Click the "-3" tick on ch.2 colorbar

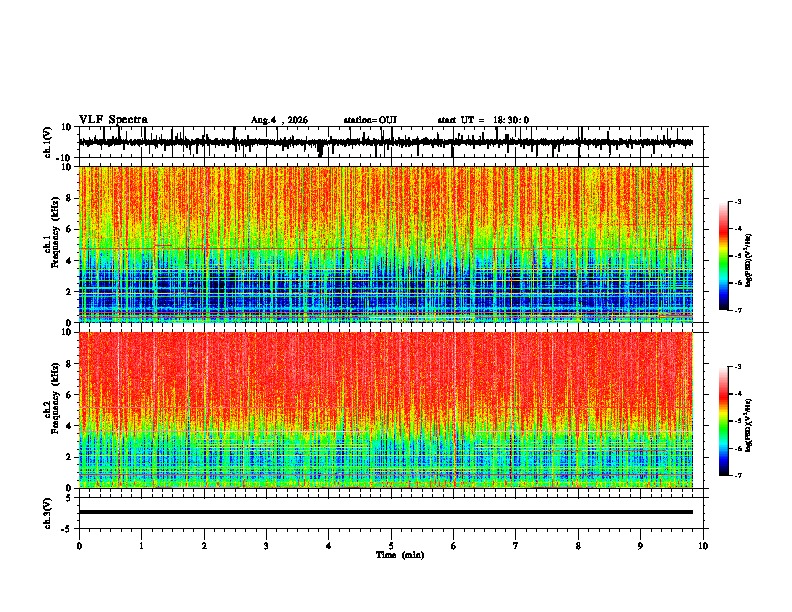click(738, 367)
